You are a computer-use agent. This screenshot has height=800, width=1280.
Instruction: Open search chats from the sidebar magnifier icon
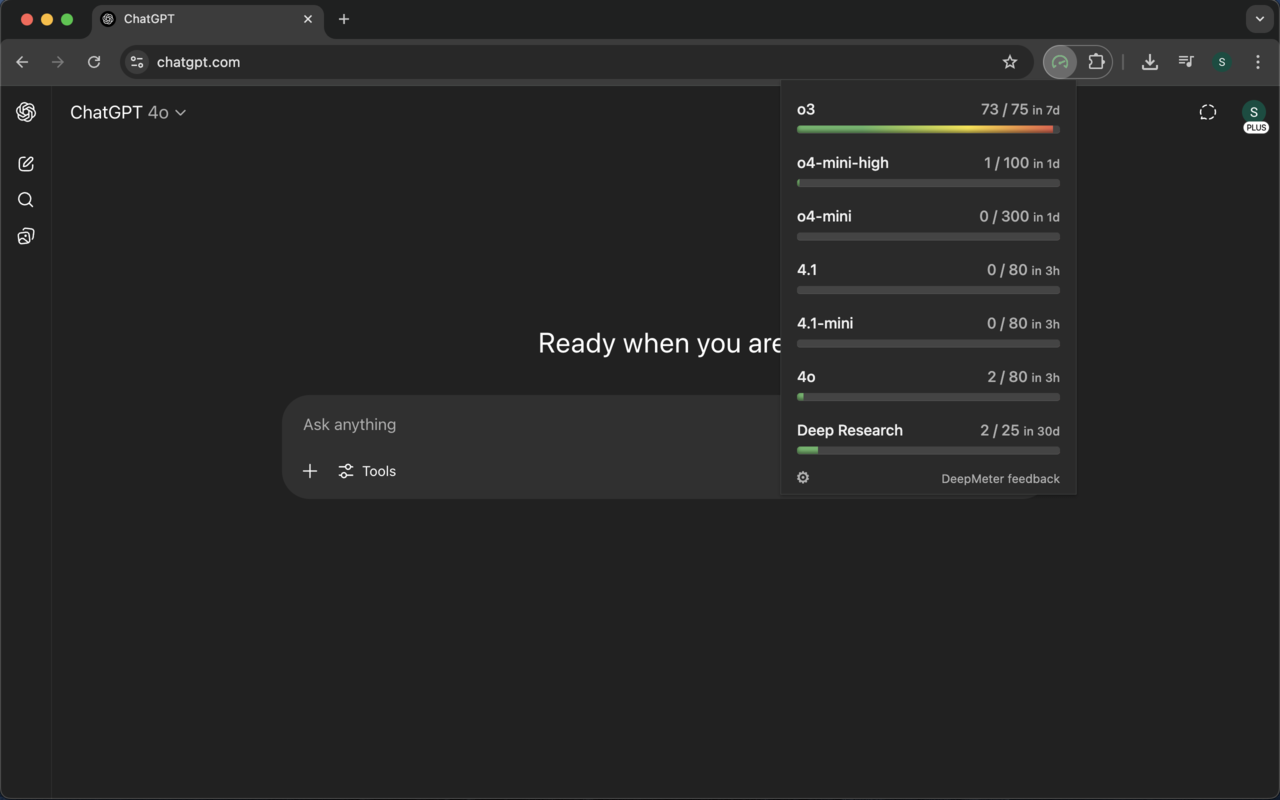point(26,200)
